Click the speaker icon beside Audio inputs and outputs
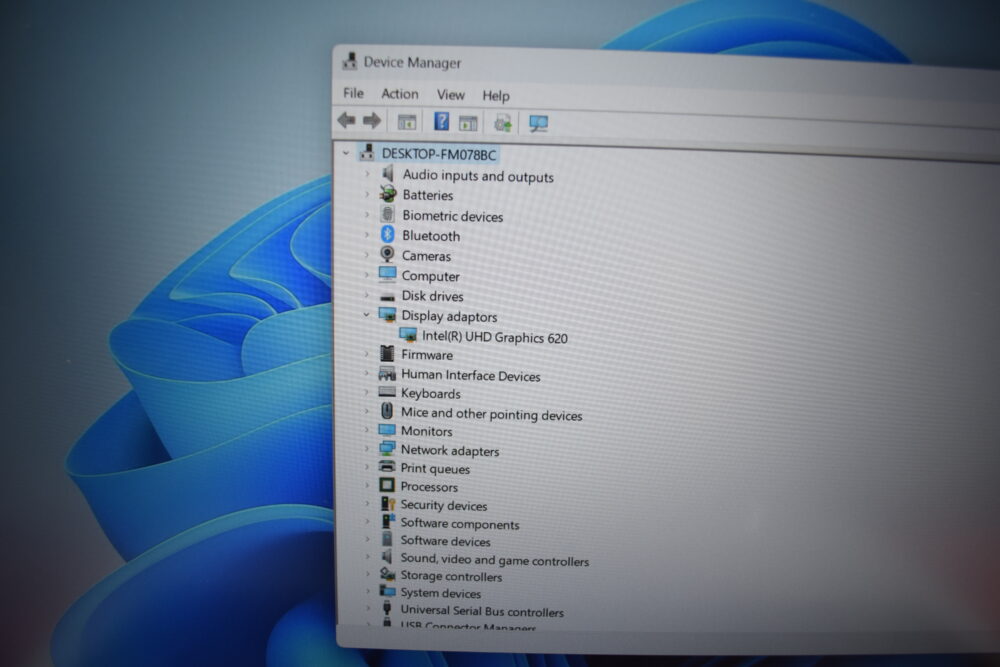Screen dimensions: 1000x667 [387, 173]
